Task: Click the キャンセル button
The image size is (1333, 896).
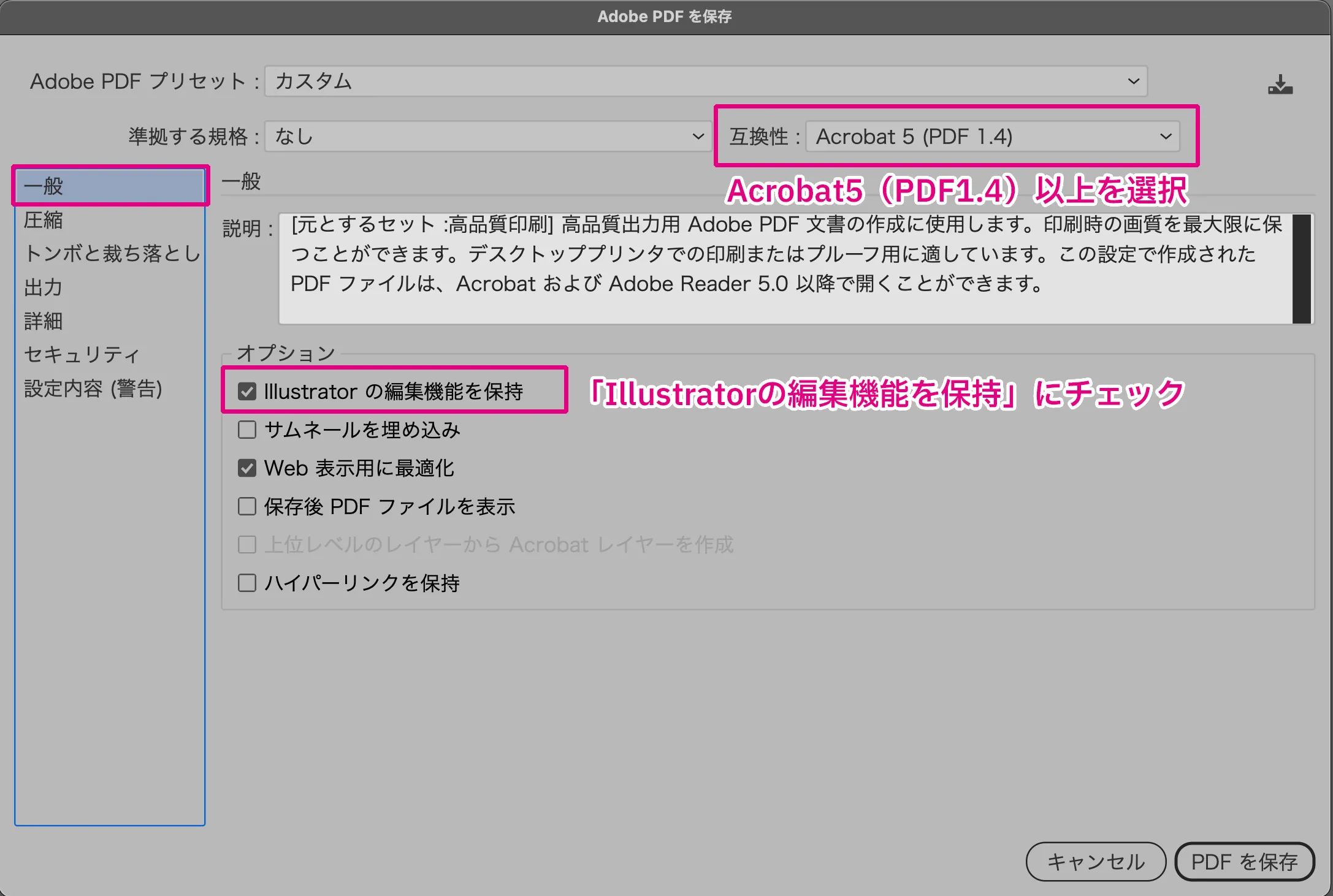Action: (1096, 862)
